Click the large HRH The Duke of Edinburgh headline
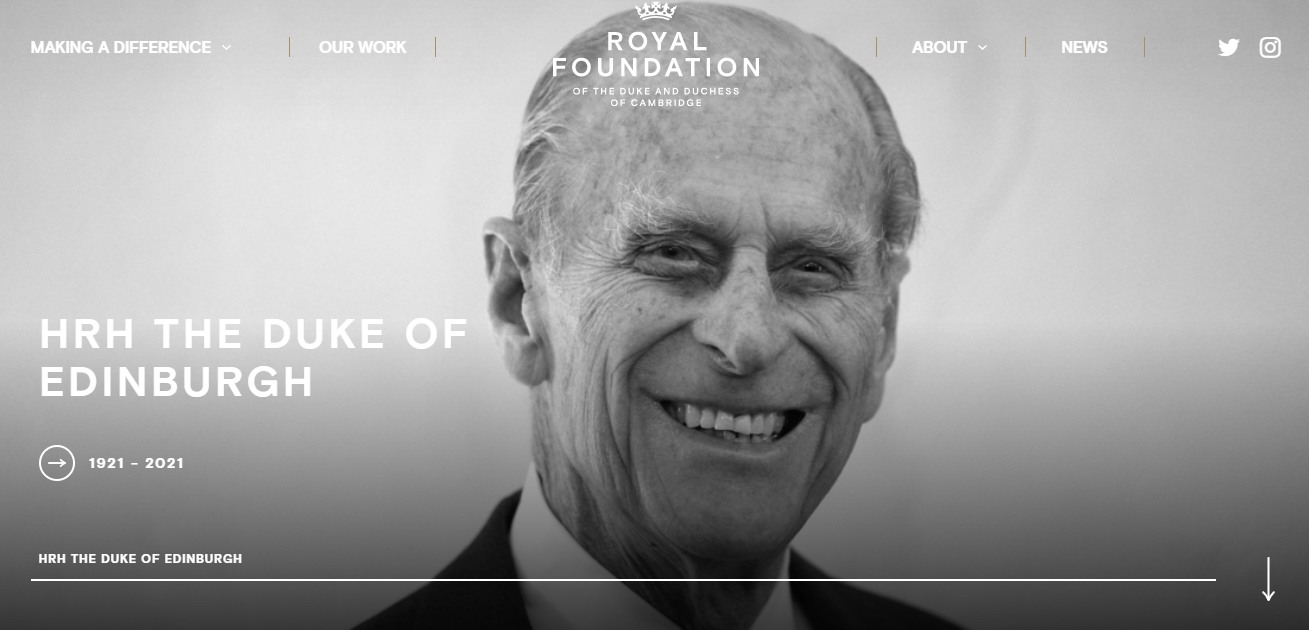This screenshot has height=630, width=1309. (x=254, y=358)
